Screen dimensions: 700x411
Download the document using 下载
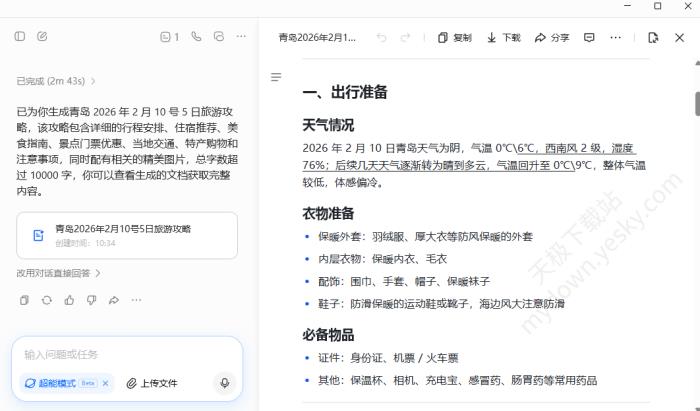[503, 38]
